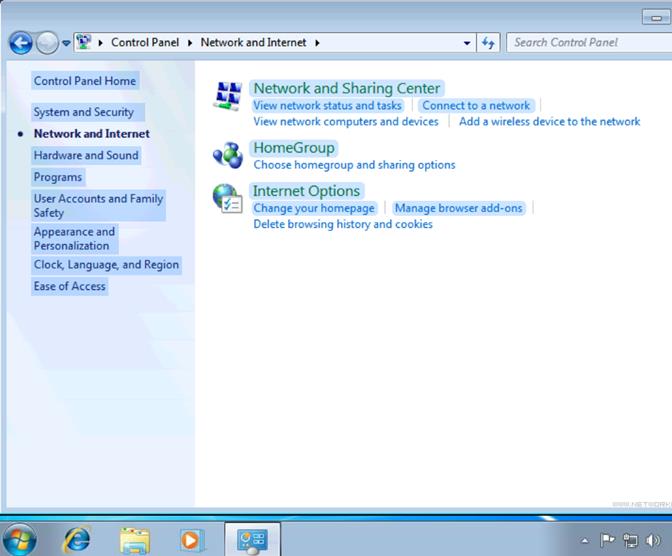Click Change your homepage
The image size is (672, 556).
314,208
